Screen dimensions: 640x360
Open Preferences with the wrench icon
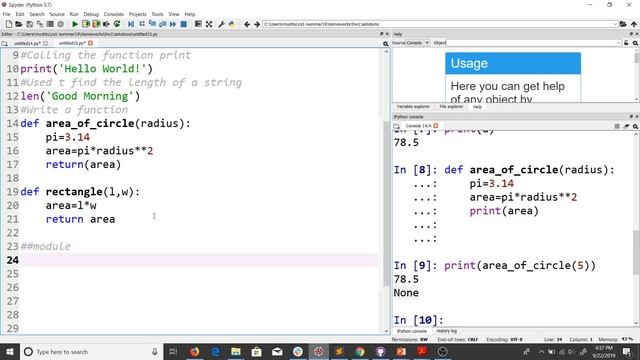click(222, 24)
